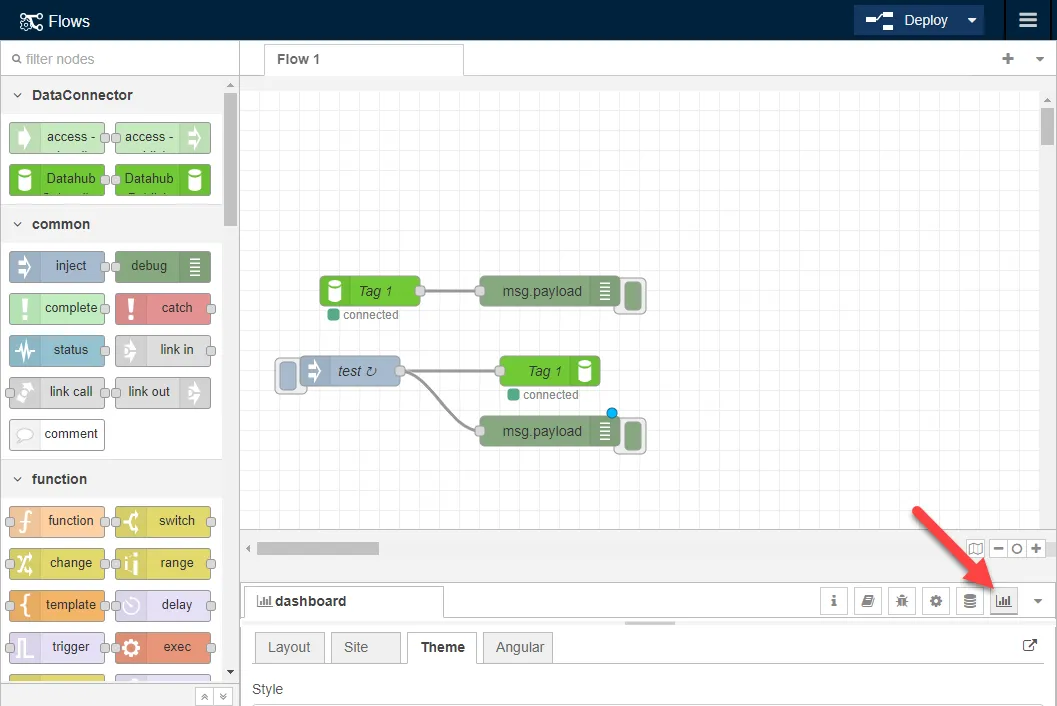The width and height of the screenshot is (1057, 706).
Task: Reset the canvas zoom level
Action: (x=1017, y=548)
